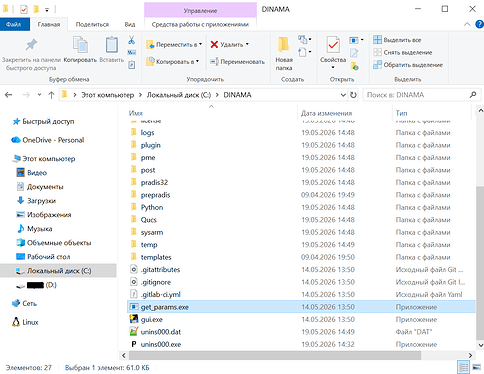Screen dimensions: 484x374
Task: Click the horizontal scrollbar under file list
Action: [275, 355]
